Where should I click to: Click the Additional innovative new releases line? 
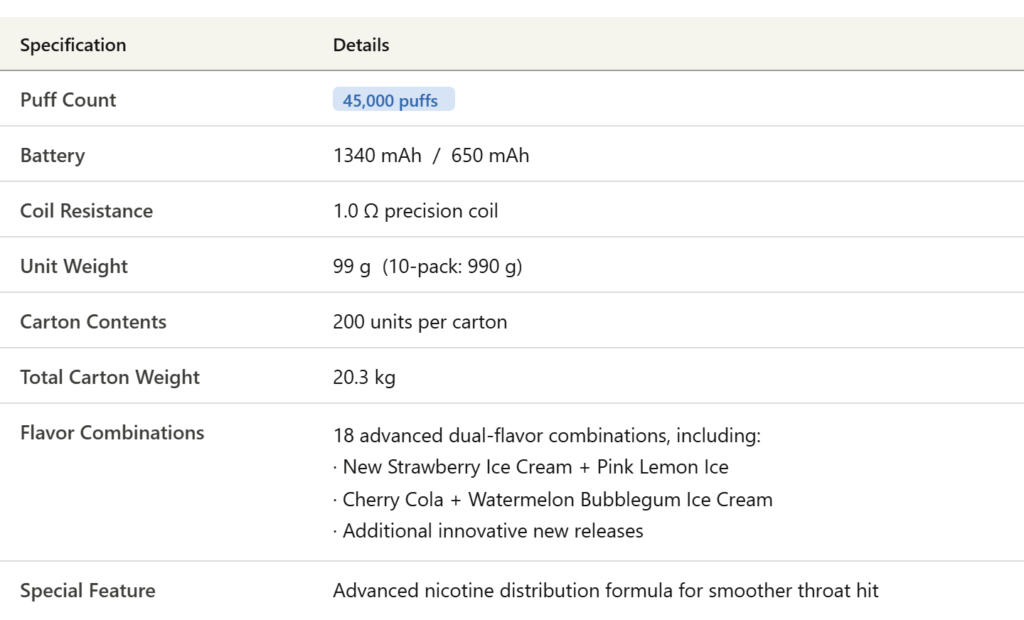pos(488,531)
